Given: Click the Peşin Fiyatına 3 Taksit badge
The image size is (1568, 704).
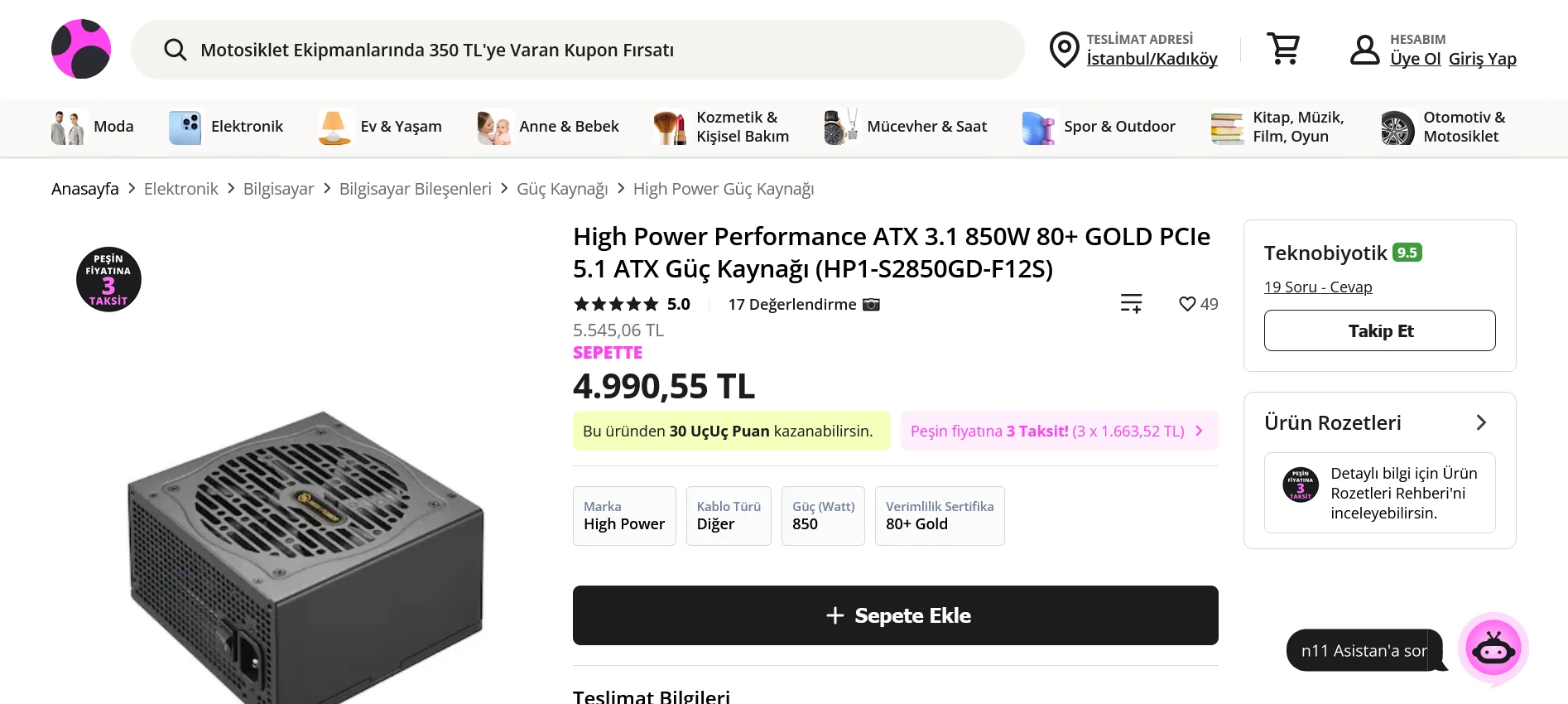Looking at the screenshot, I should tap(108, 279).
